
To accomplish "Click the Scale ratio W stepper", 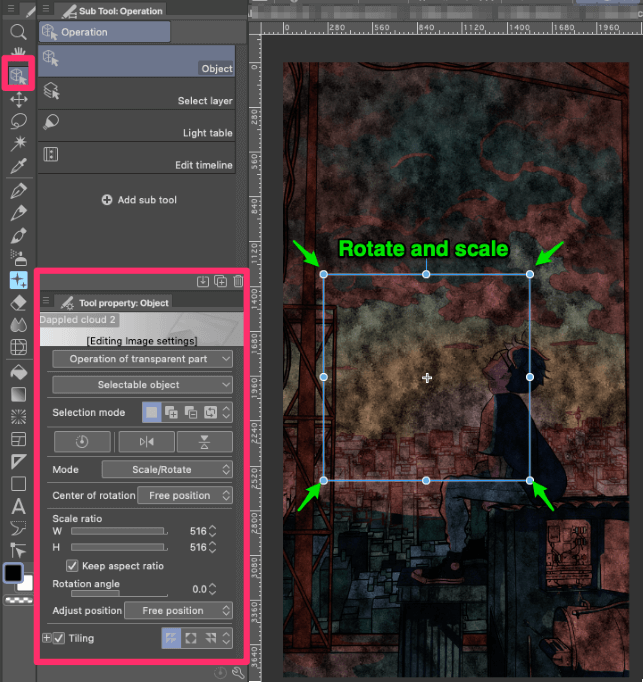I will 212,531.
